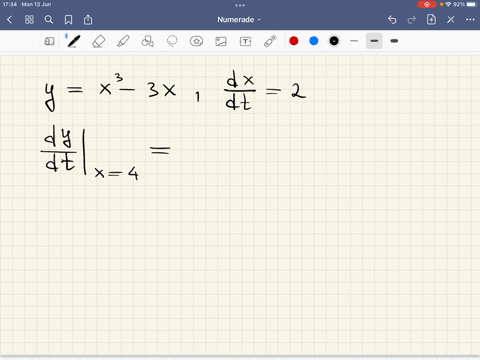Tap the handwritten dx/dt = 2 expression
Image resolution: width=480 pixels, height=360 pixels.
(x=265, y=91)
